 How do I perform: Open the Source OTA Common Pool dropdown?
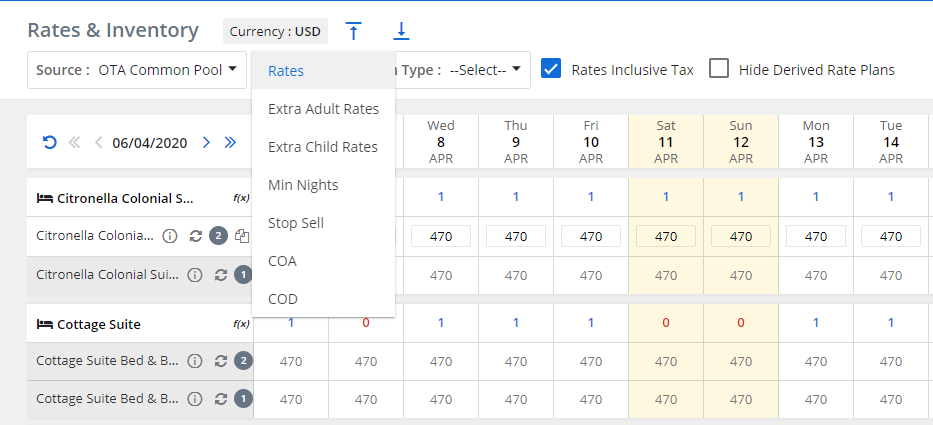(137, 70)
